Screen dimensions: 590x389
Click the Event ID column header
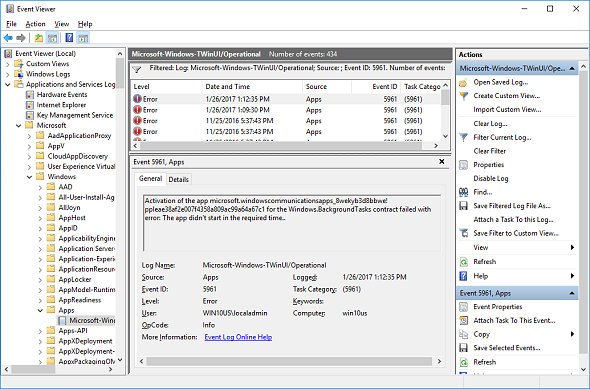pyautogui.click(x=376, y=87)
